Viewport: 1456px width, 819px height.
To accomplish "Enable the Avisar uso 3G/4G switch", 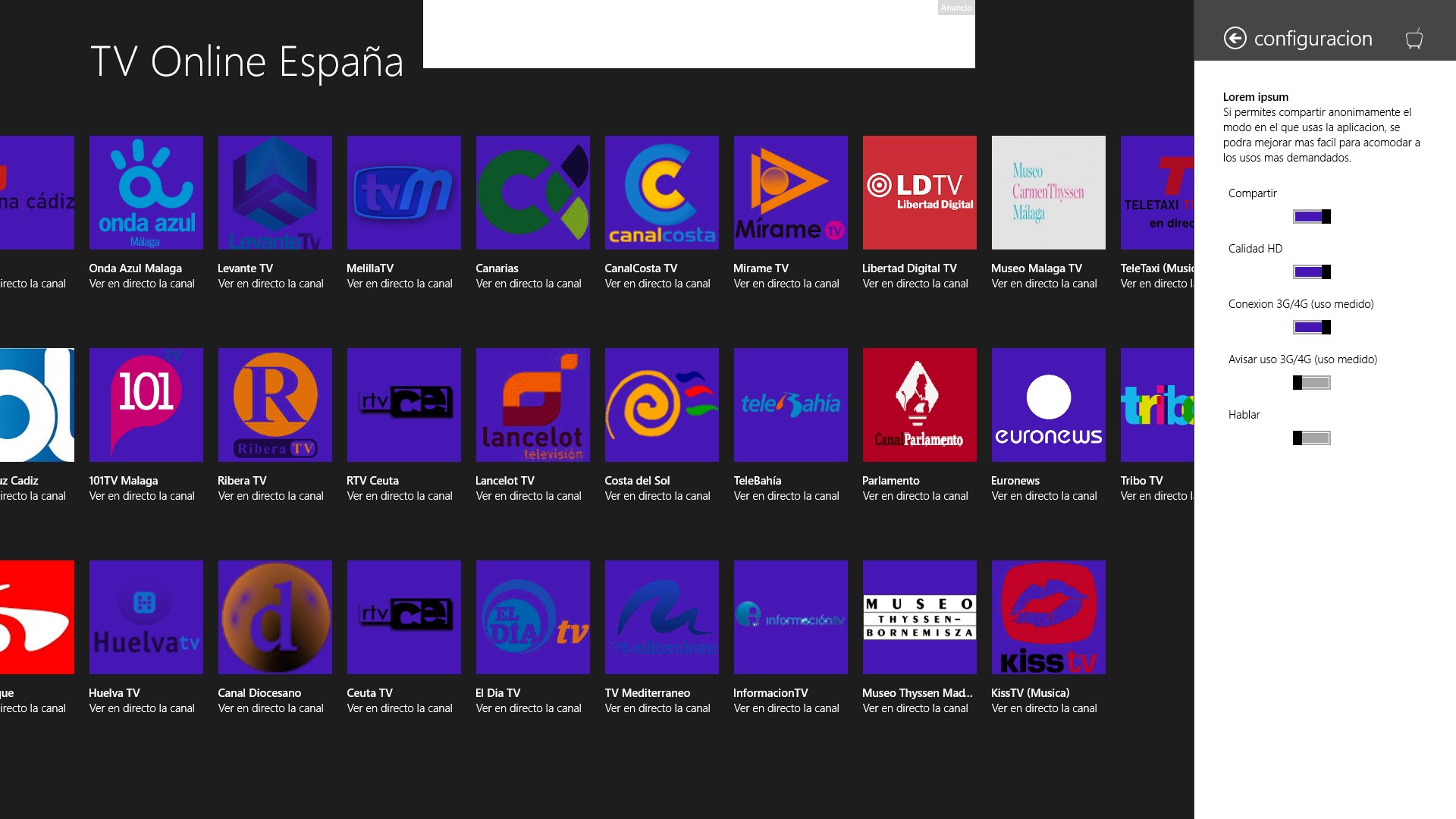I will [x=1312, y=383].
